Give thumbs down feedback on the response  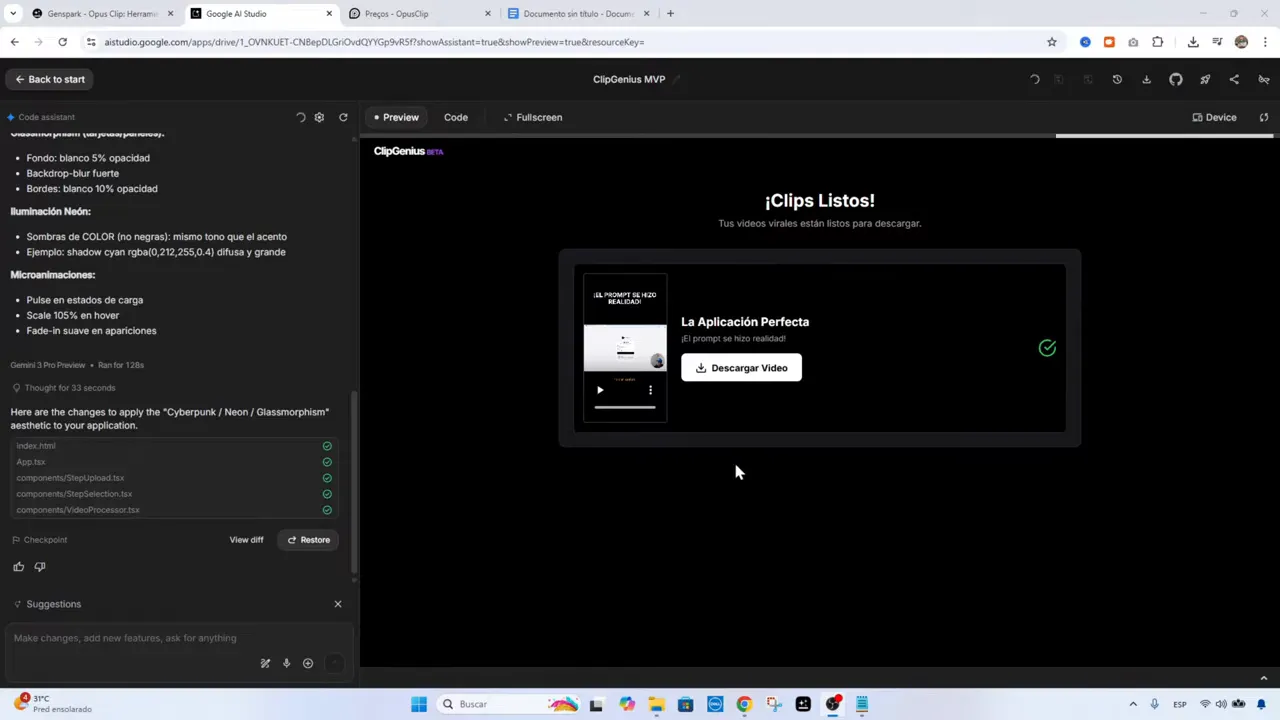pyautogui.click(x=40, y=566)
